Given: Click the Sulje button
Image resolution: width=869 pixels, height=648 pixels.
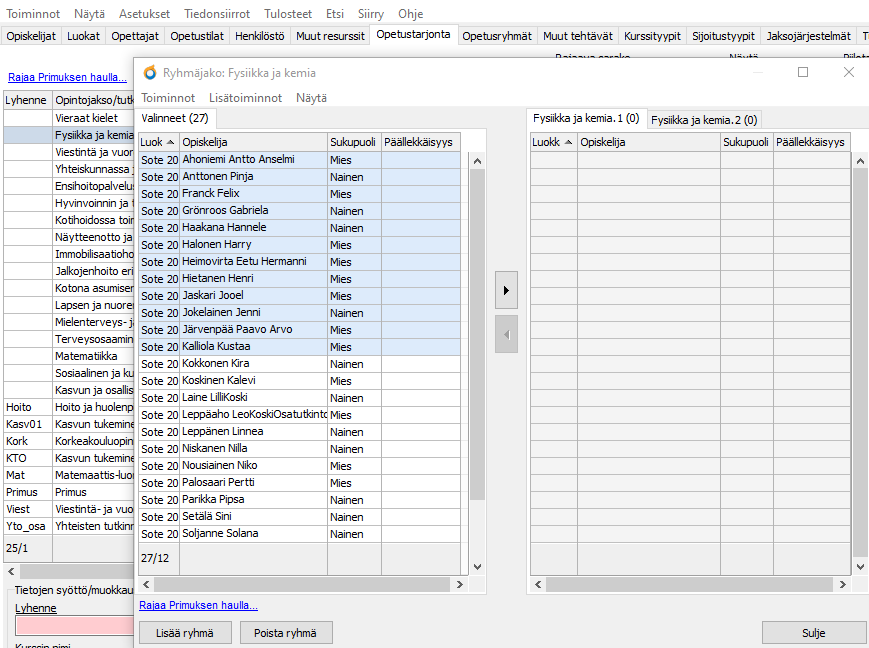Looking at the screenshot, I should pyautogui.click(x=813, y=633).
